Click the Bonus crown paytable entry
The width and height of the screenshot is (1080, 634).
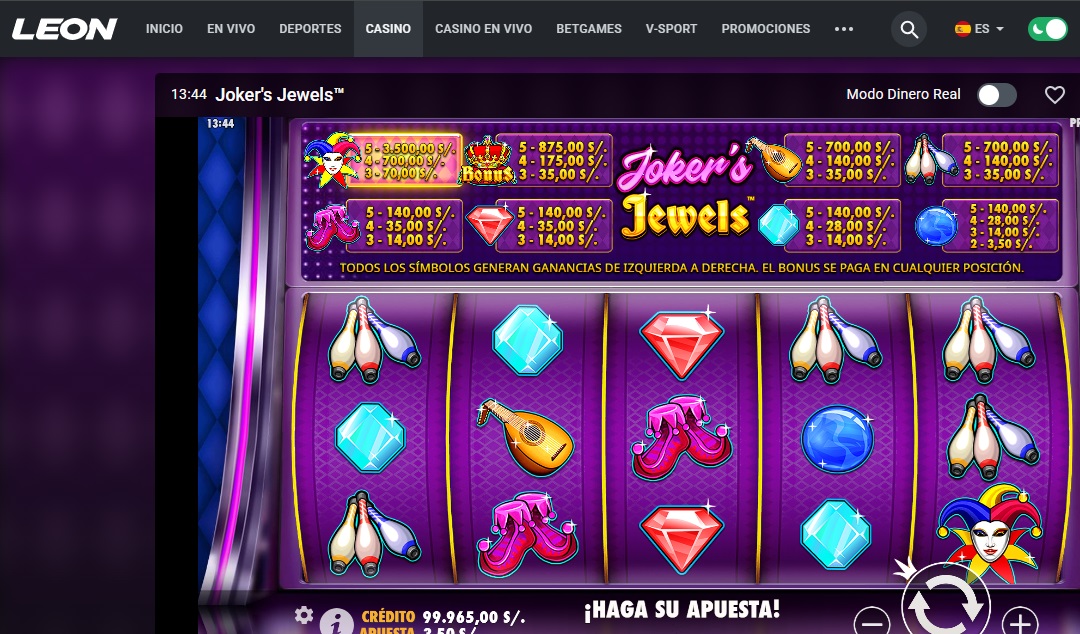[537, 160]
